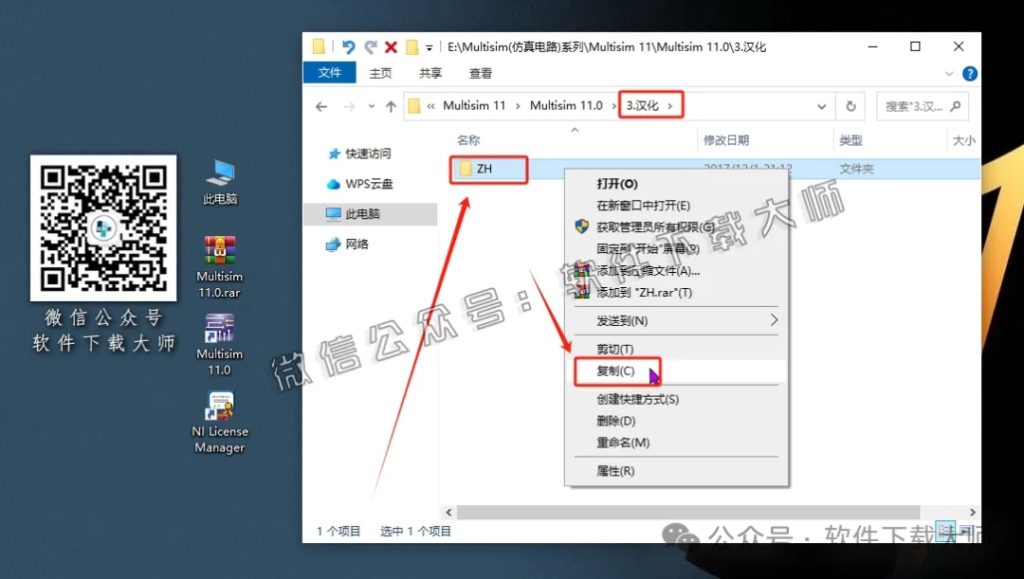Click inside the search box
This screenshot has height=579, width=1024.
pos(915,105)
